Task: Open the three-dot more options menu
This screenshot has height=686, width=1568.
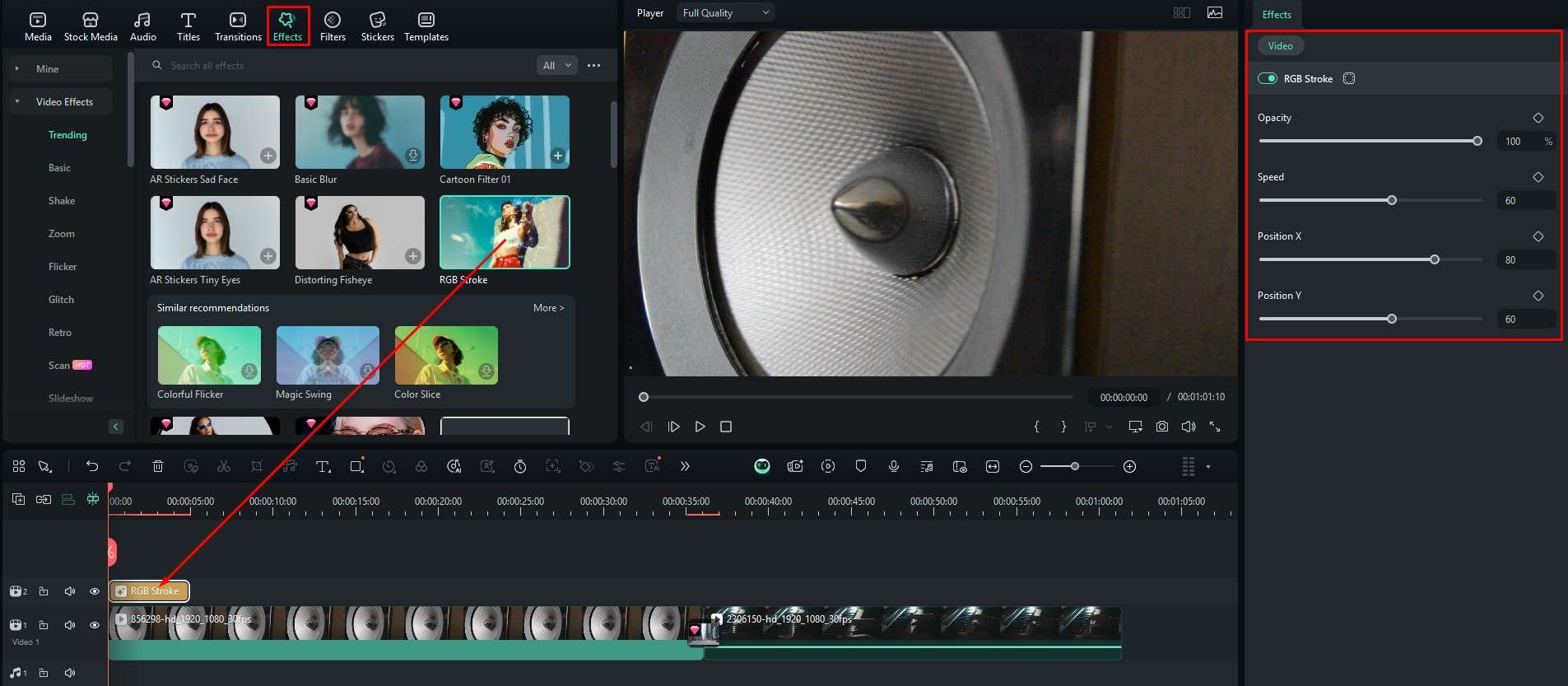Action: tap(594, 66)
